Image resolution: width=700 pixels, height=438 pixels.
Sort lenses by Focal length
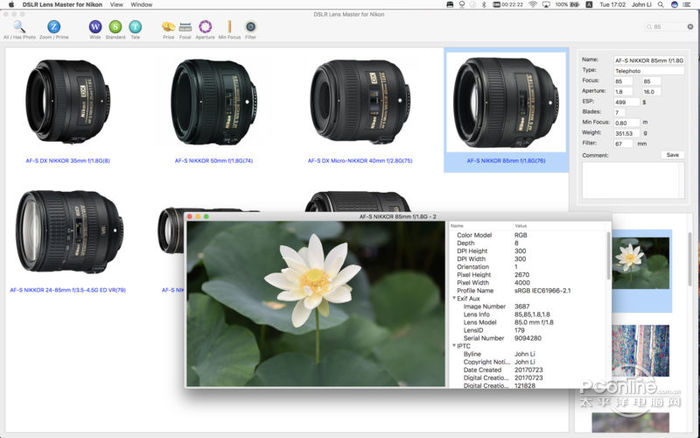185,27
